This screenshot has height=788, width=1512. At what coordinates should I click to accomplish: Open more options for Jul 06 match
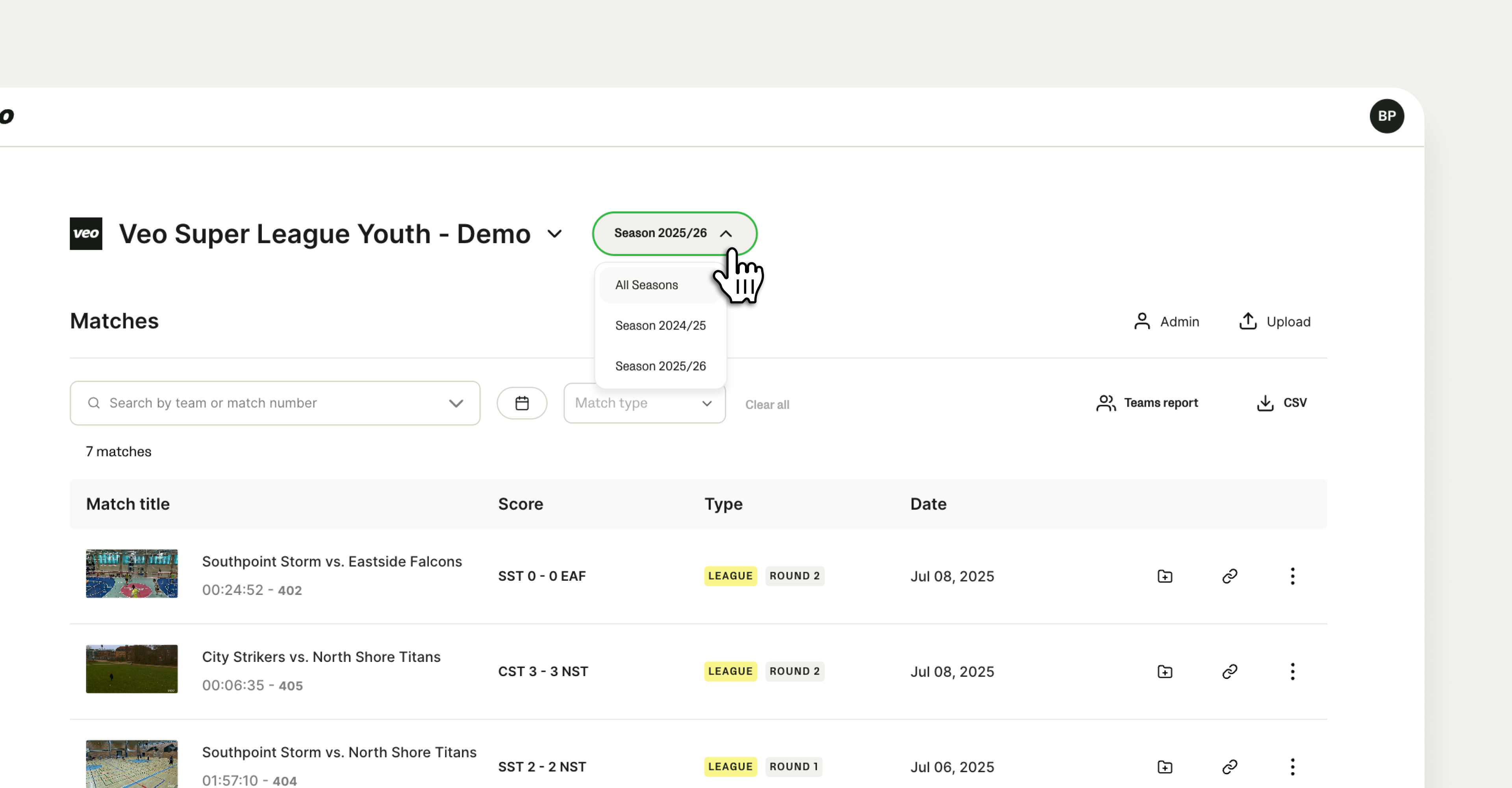pos(1292,766)
